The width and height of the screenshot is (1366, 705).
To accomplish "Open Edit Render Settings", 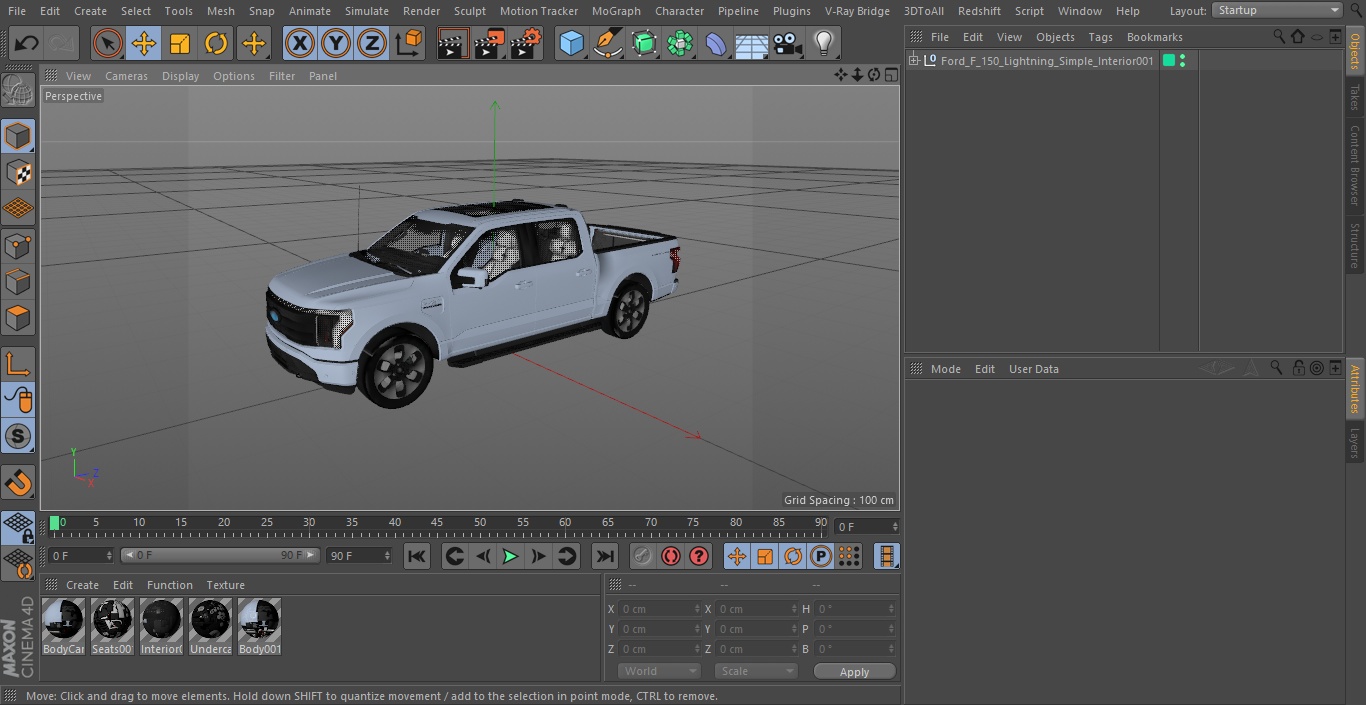I will [526, 43].
